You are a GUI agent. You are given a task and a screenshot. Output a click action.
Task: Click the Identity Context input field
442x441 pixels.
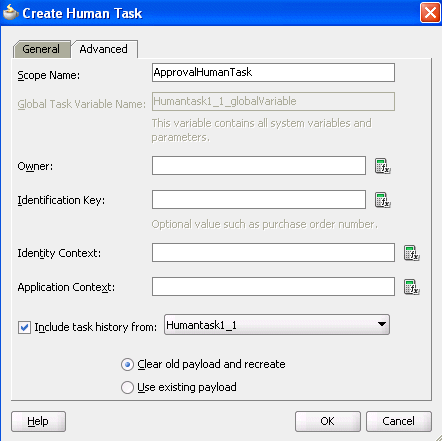(x=273, y=252)
